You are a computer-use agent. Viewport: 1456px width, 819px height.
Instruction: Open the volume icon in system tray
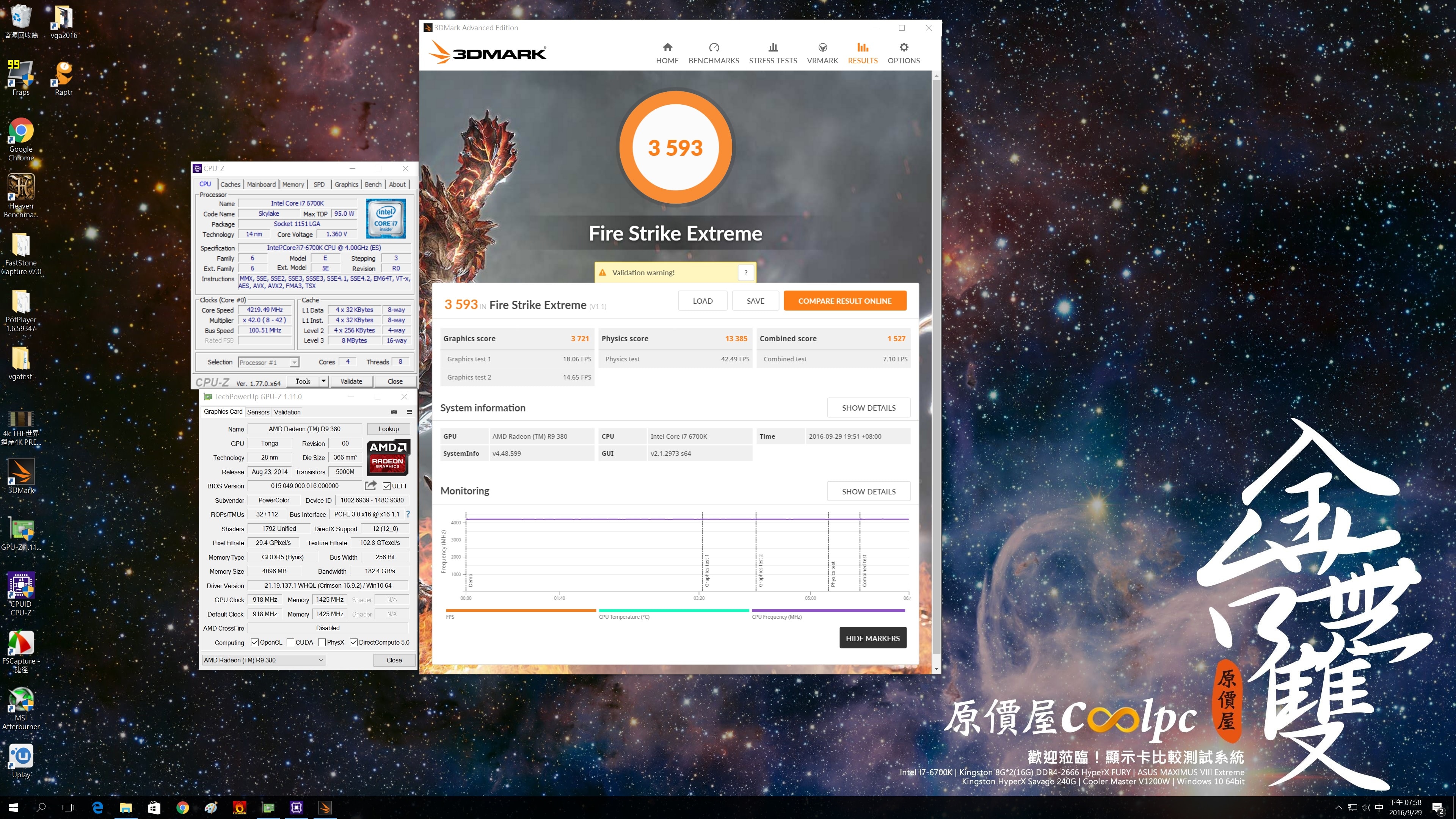tap(1365, 808)
